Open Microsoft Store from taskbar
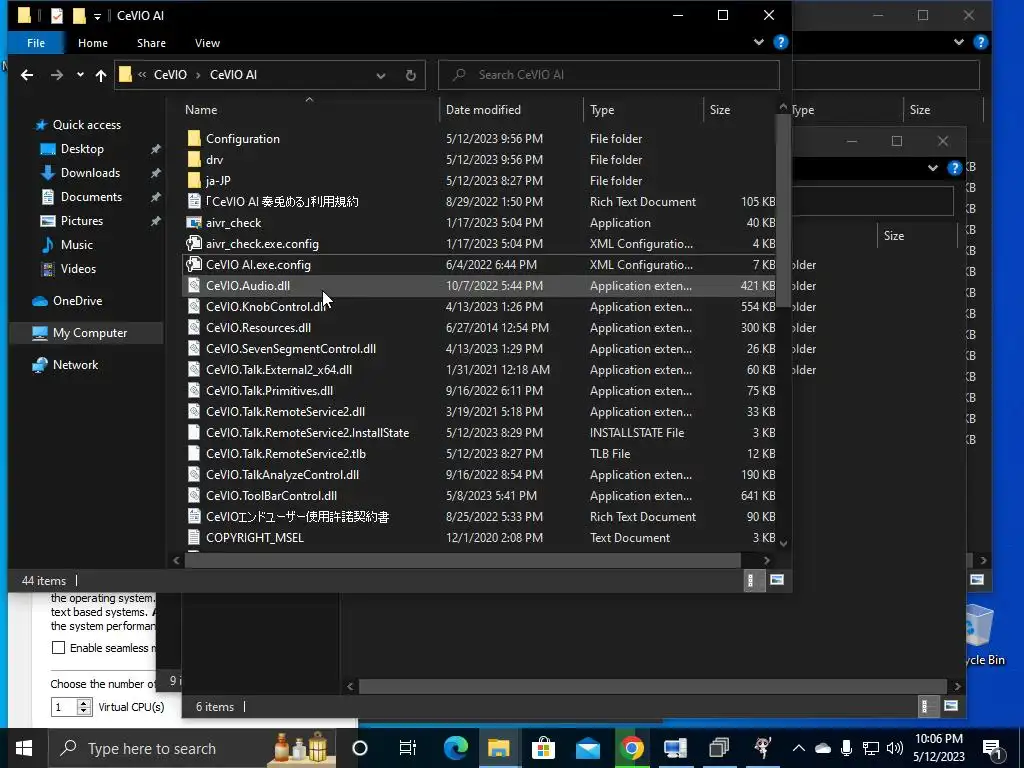 coord(543,748)
